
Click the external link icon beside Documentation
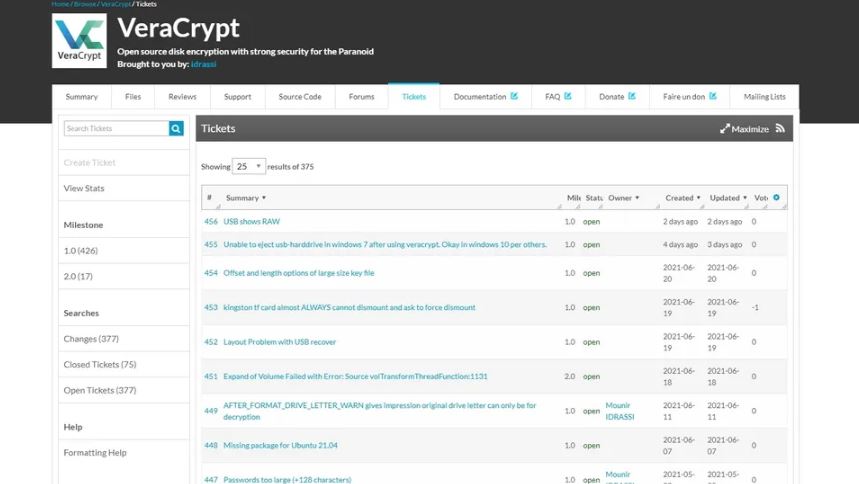coord(514,96)
